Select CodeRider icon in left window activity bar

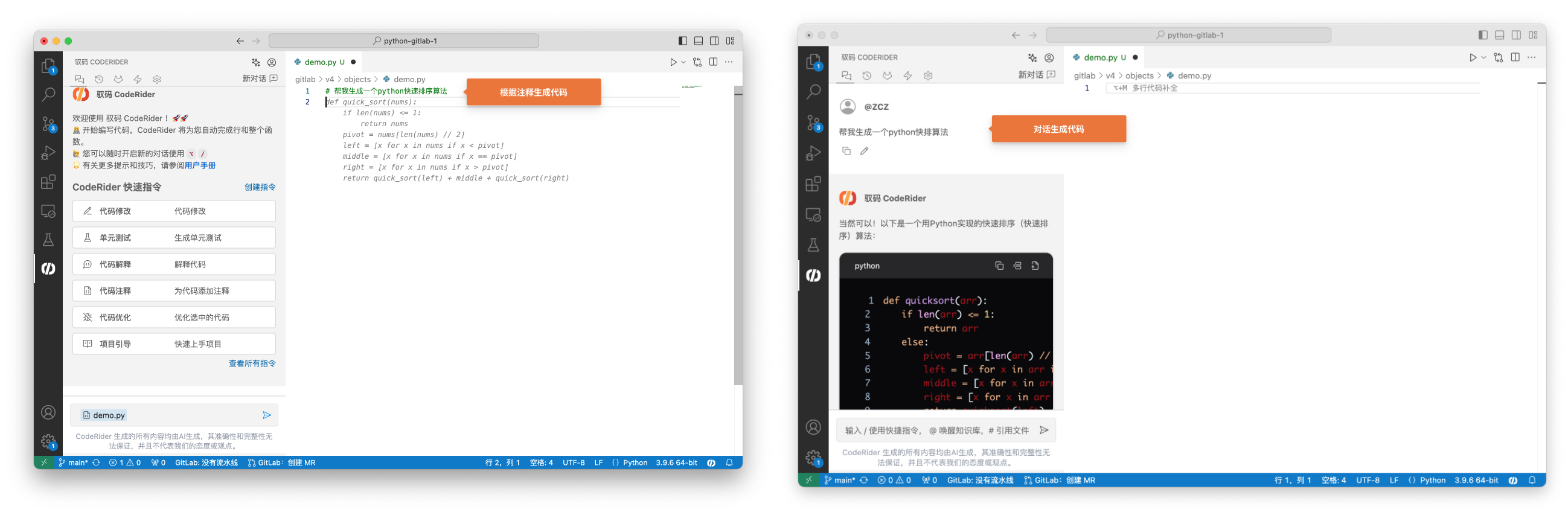(48, 269)
